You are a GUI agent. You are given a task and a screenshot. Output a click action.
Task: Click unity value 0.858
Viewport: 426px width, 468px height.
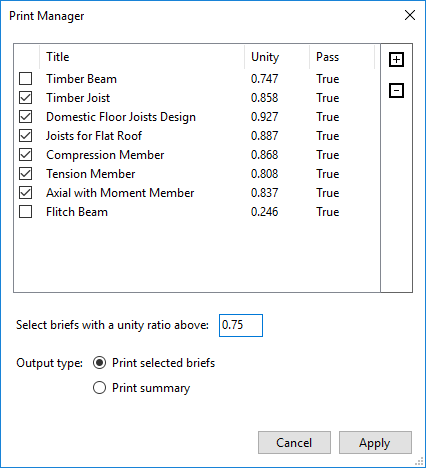point(264,98)
